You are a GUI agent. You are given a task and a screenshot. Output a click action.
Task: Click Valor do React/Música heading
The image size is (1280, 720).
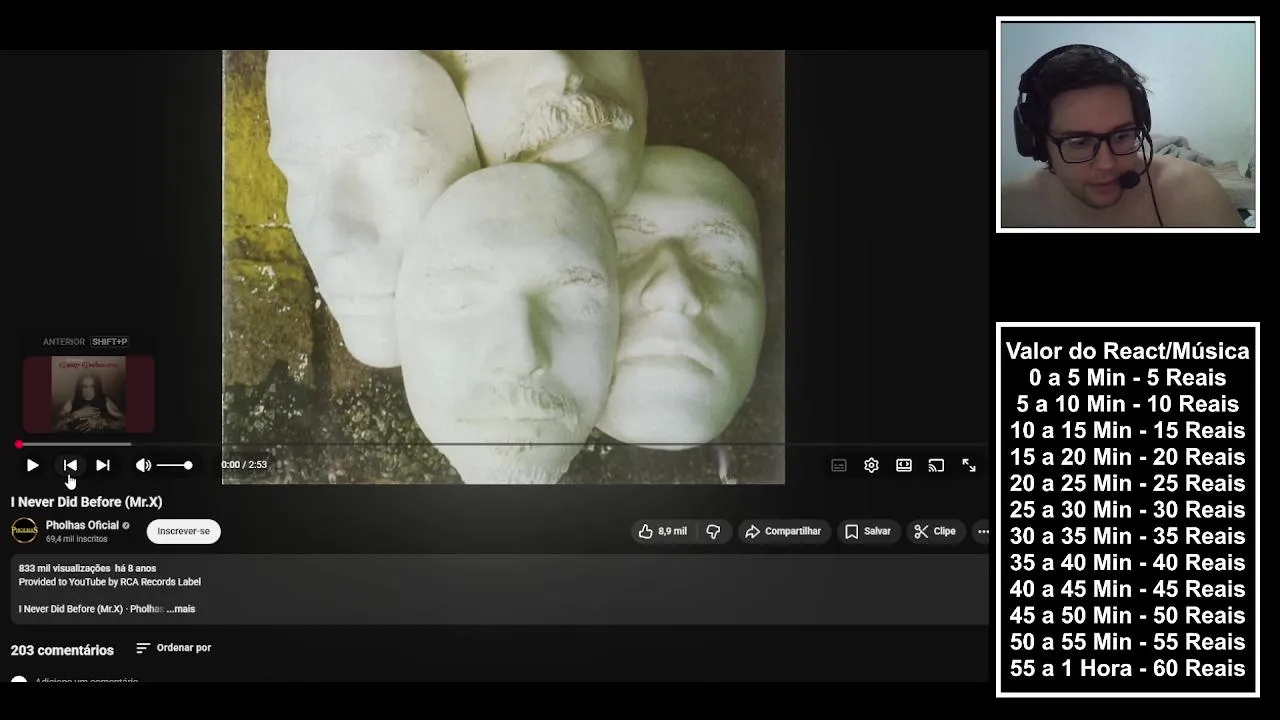point(1127,351)
